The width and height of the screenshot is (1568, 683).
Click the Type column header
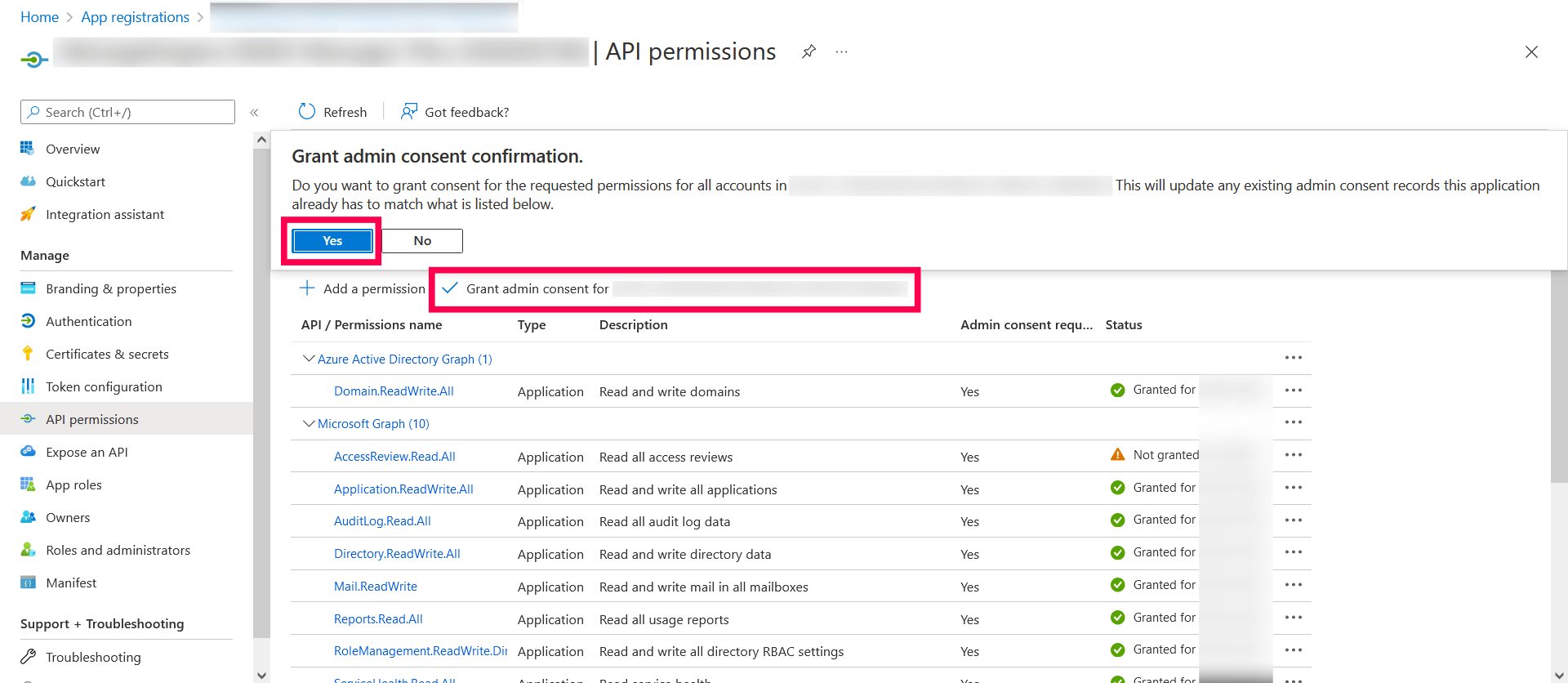tap(532, 324)
